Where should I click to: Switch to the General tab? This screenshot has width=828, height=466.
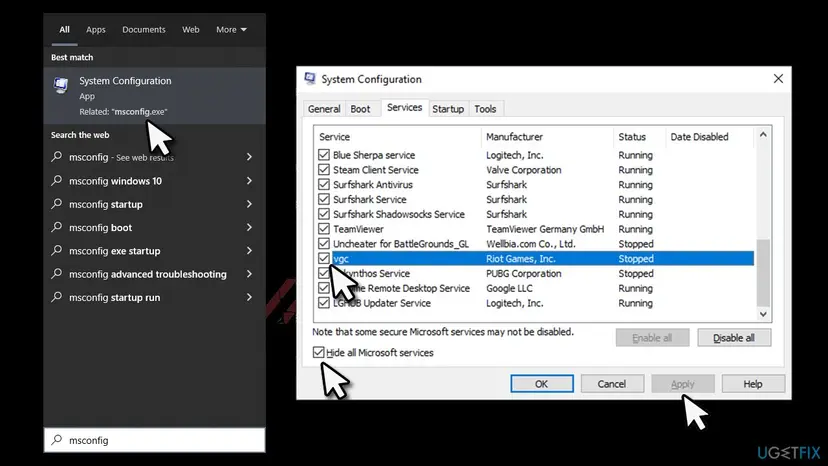(x=324, y=109)
